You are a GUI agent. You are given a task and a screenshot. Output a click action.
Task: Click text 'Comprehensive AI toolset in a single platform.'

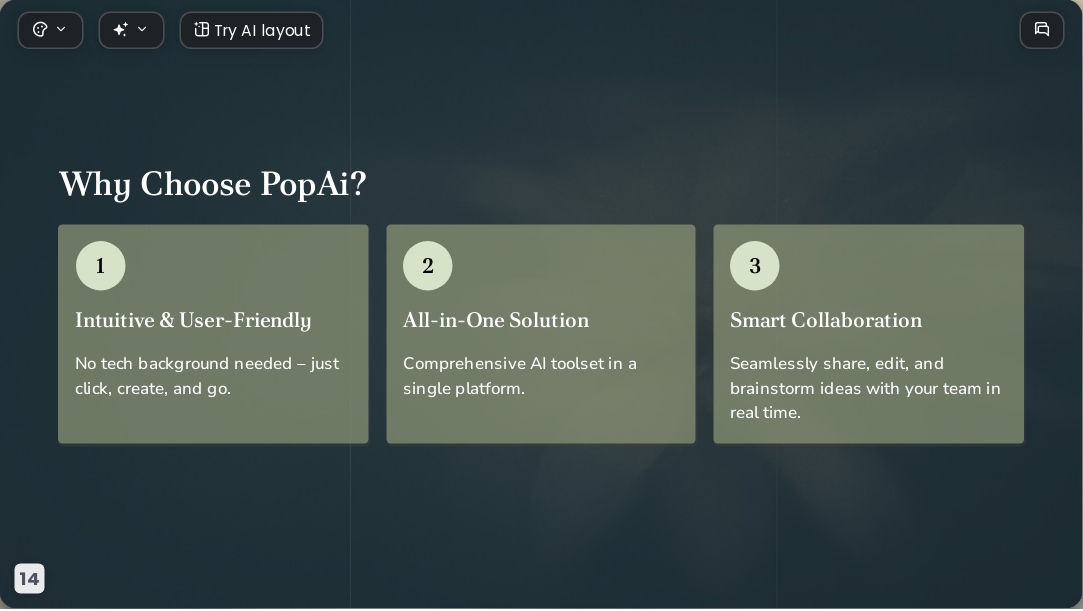coord(519,376)
